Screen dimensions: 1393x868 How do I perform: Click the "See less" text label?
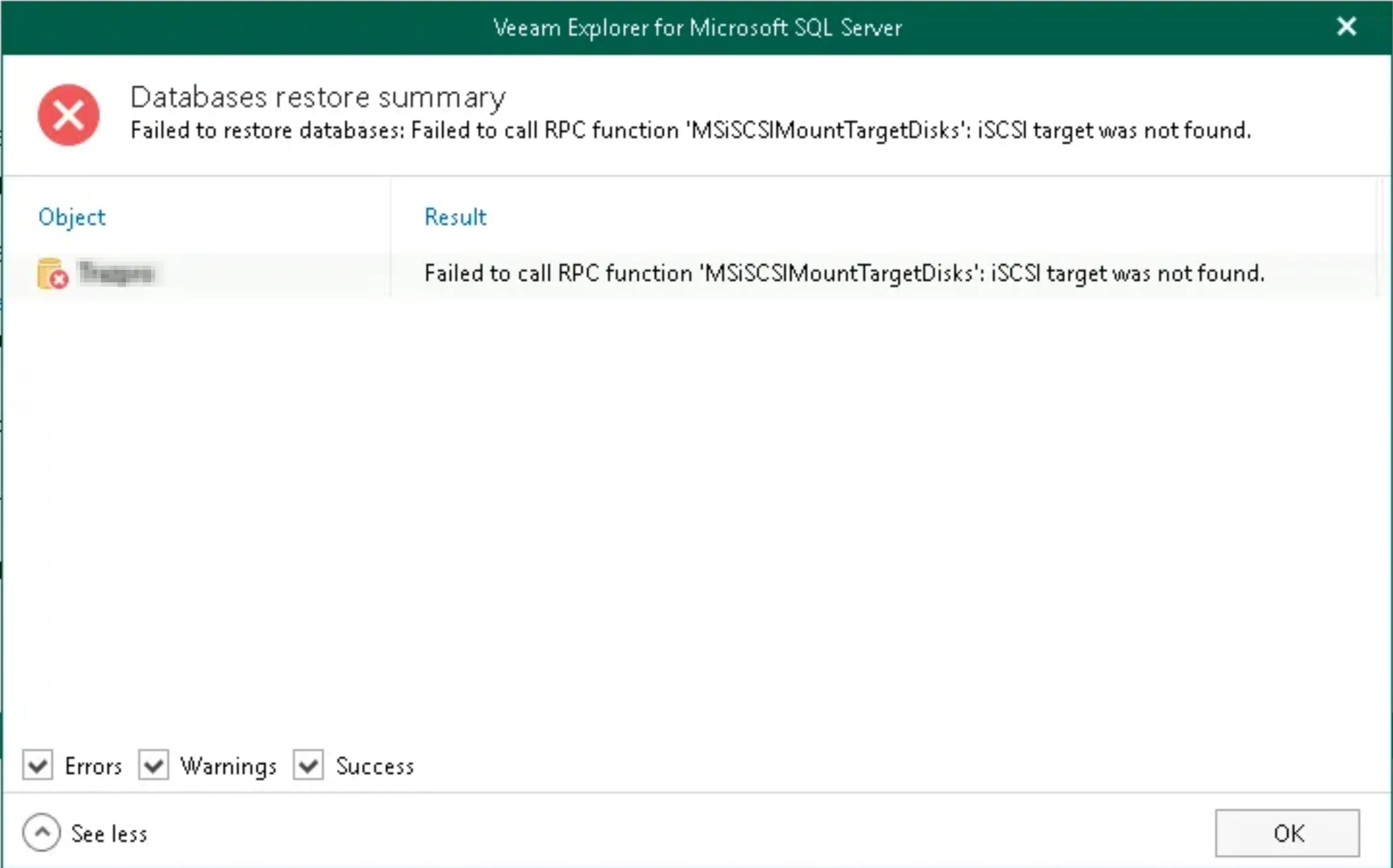[109, 833]
